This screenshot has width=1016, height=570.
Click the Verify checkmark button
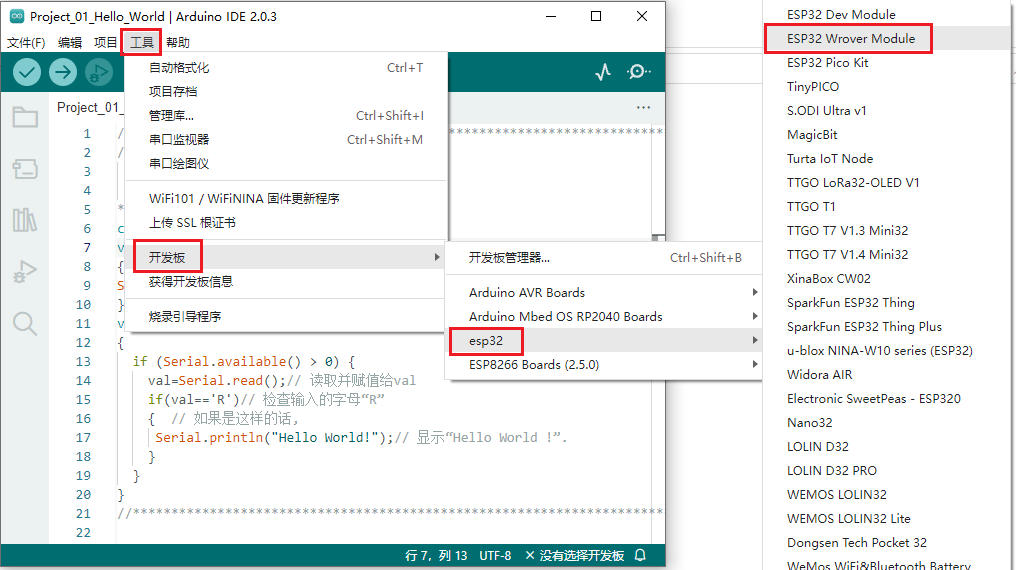pyautogui.click(x=27, y=72)
